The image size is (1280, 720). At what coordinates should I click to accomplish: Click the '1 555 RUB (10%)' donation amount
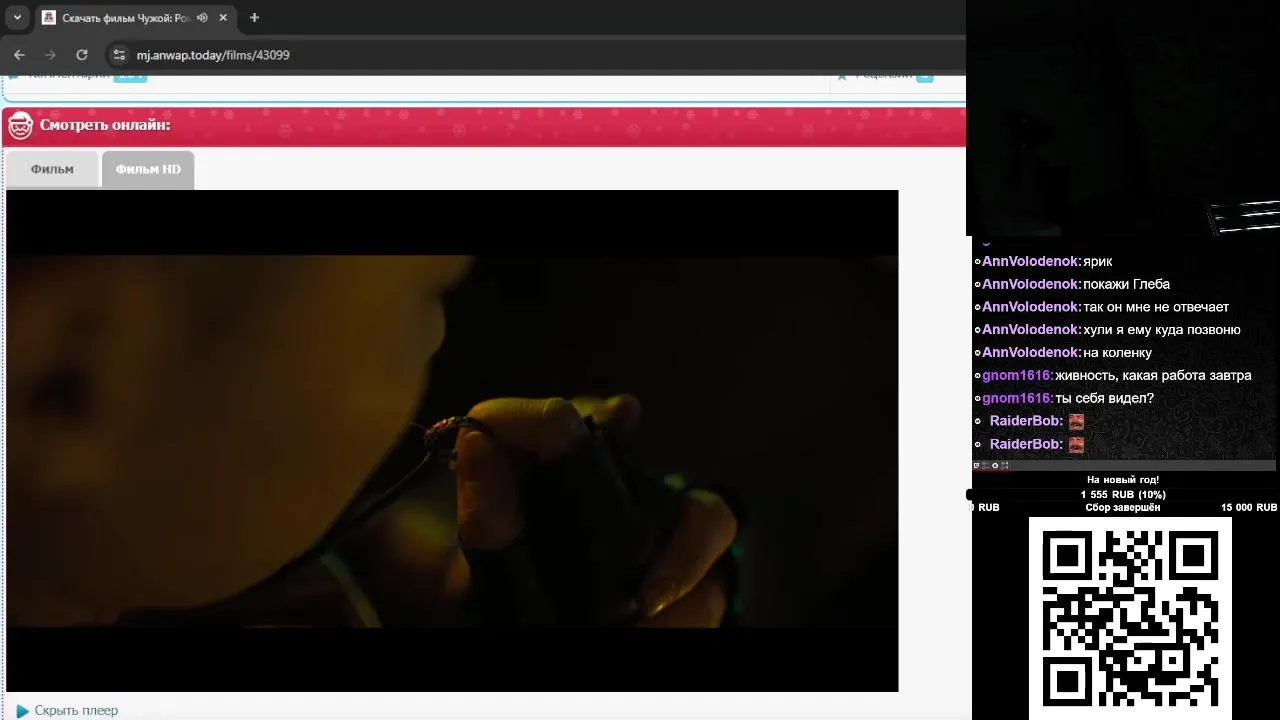(x=1123, y=495)
